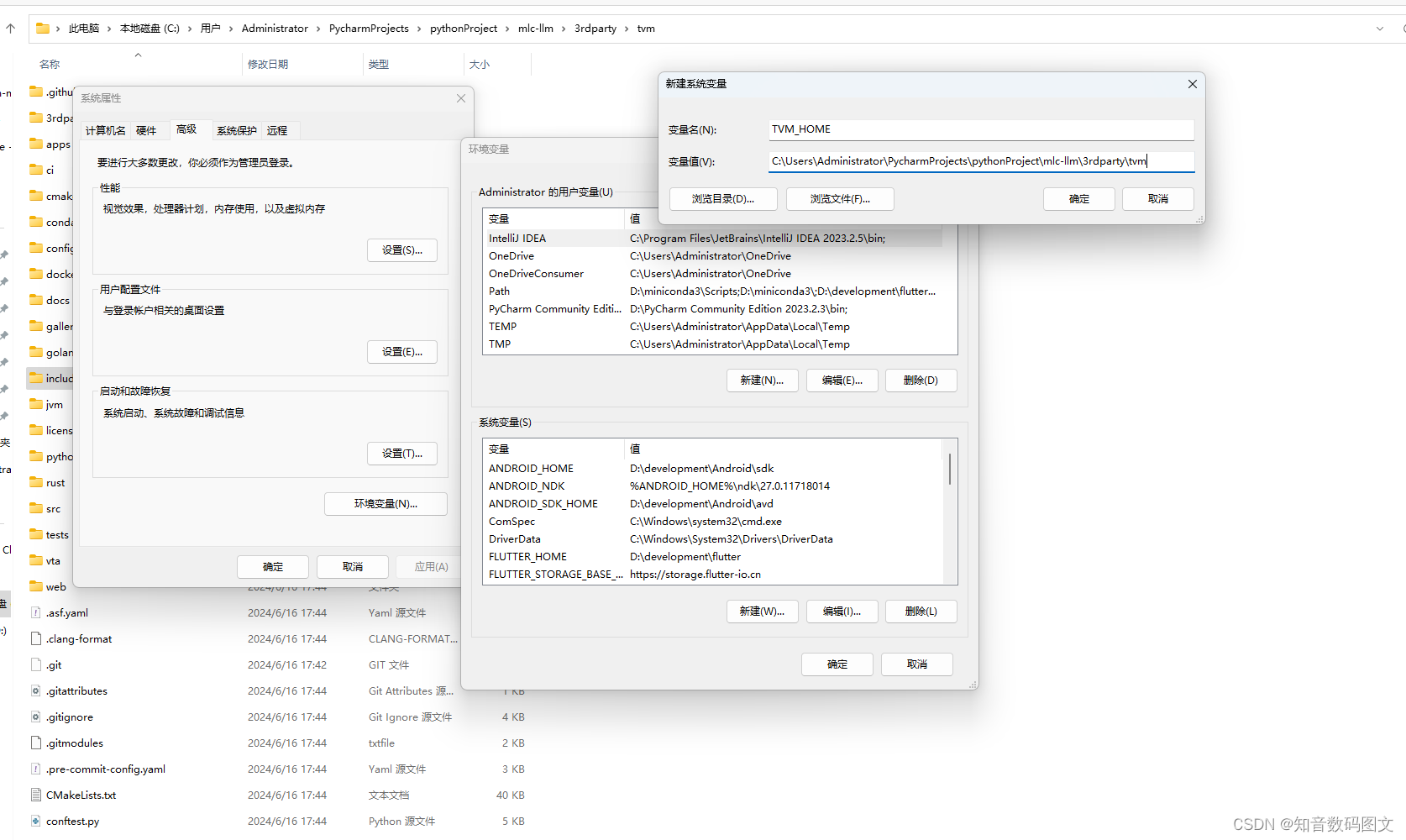1406x840 pixels.
Task: Click inside the 变量值 input field
Action: click(x=957, y=160)
